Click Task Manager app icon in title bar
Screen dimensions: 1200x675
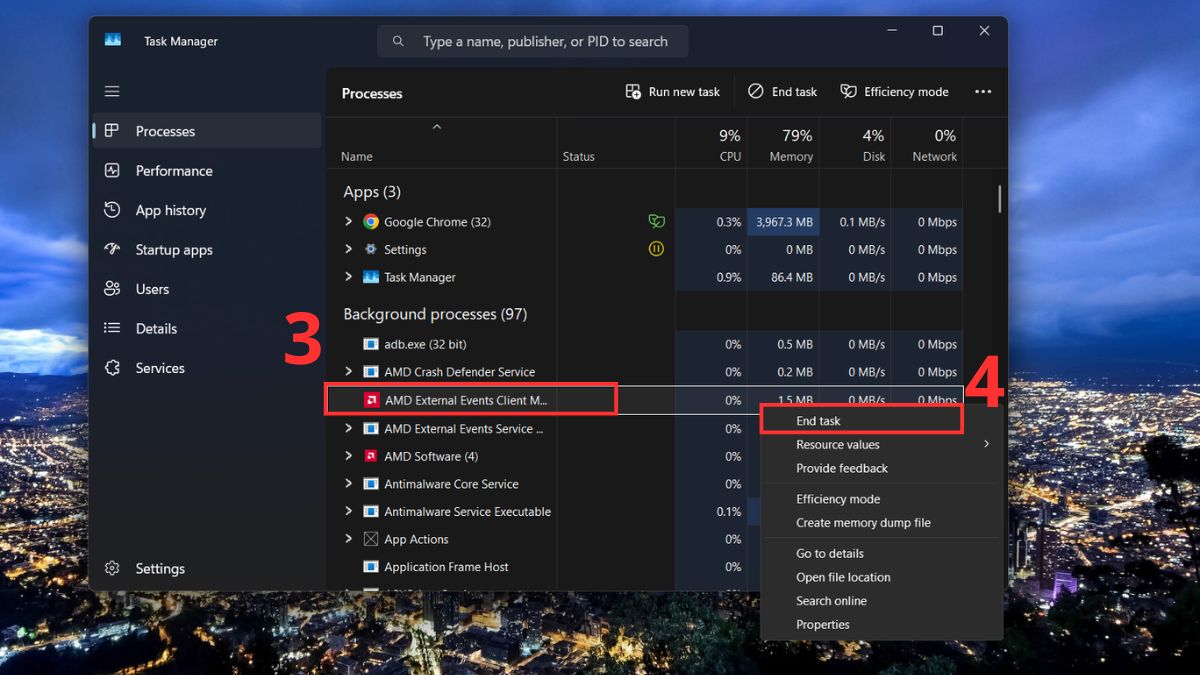click(113, 41)
